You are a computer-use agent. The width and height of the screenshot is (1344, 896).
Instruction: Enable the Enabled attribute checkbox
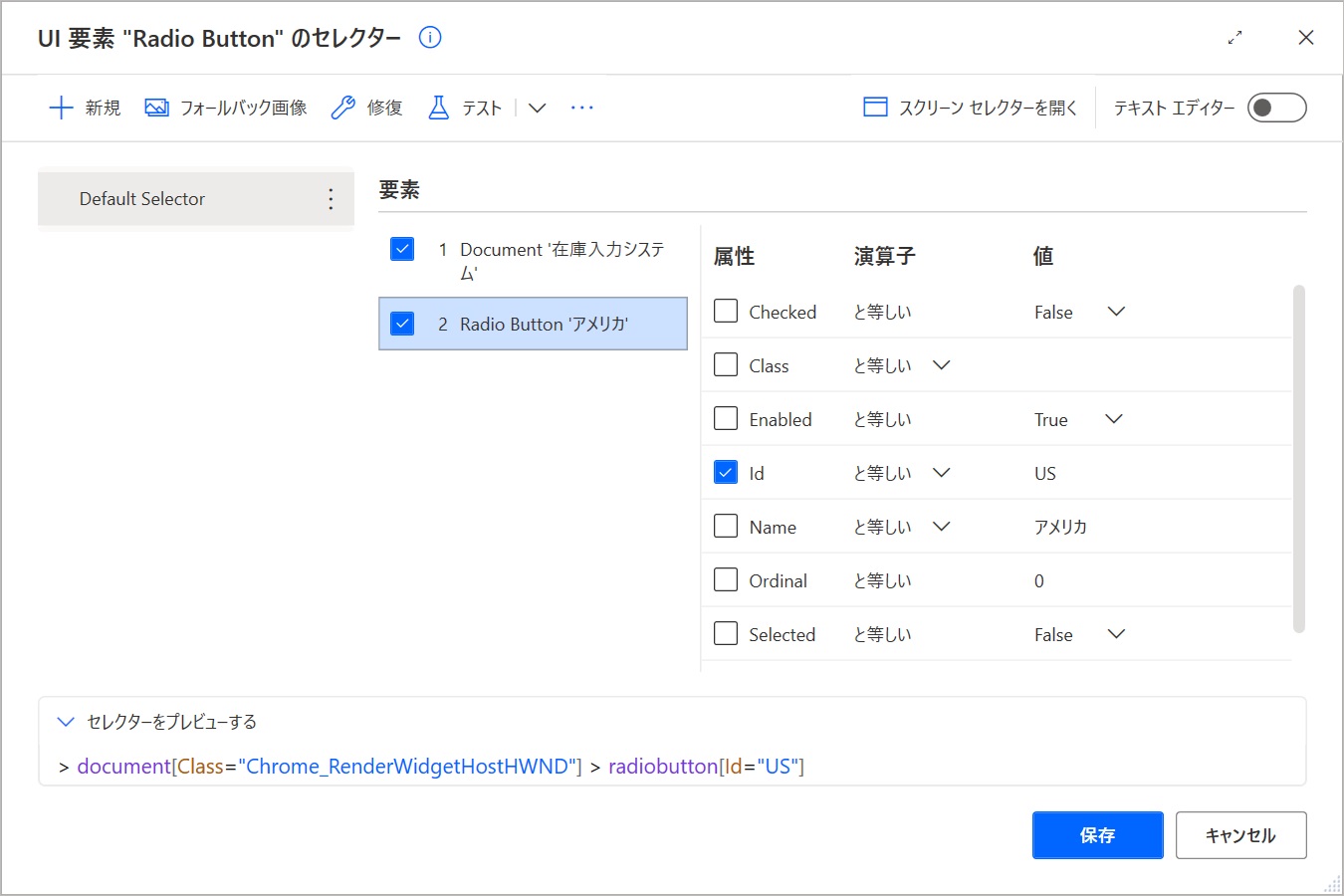726,419
